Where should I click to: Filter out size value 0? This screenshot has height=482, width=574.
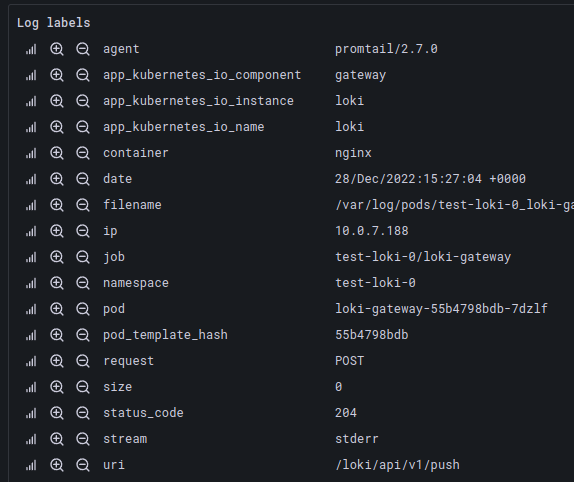pos(83,387)
